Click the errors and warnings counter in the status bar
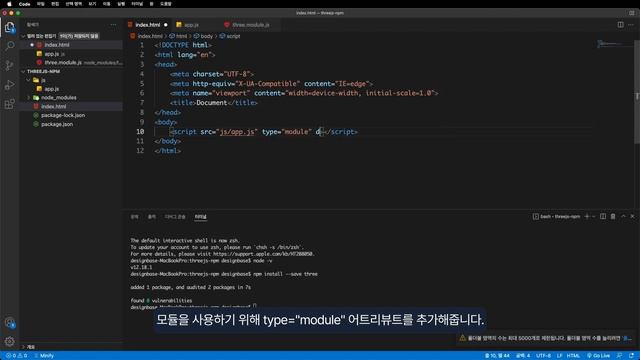Screen dimensions: 640x360 coord(17,356)
